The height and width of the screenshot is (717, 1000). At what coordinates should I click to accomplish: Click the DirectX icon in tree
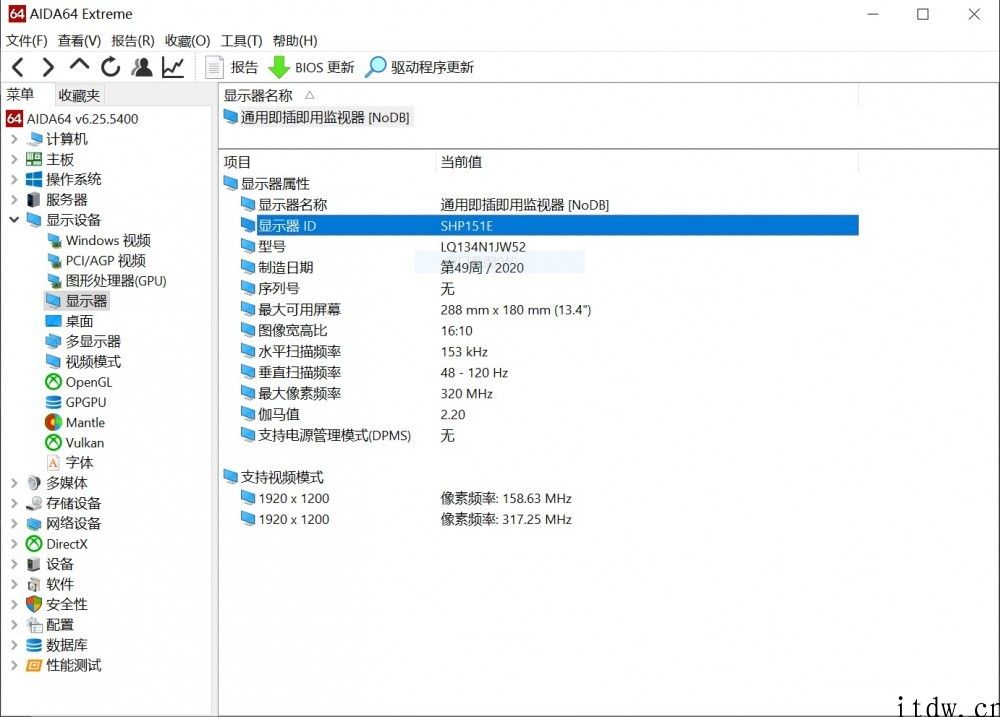34,544
